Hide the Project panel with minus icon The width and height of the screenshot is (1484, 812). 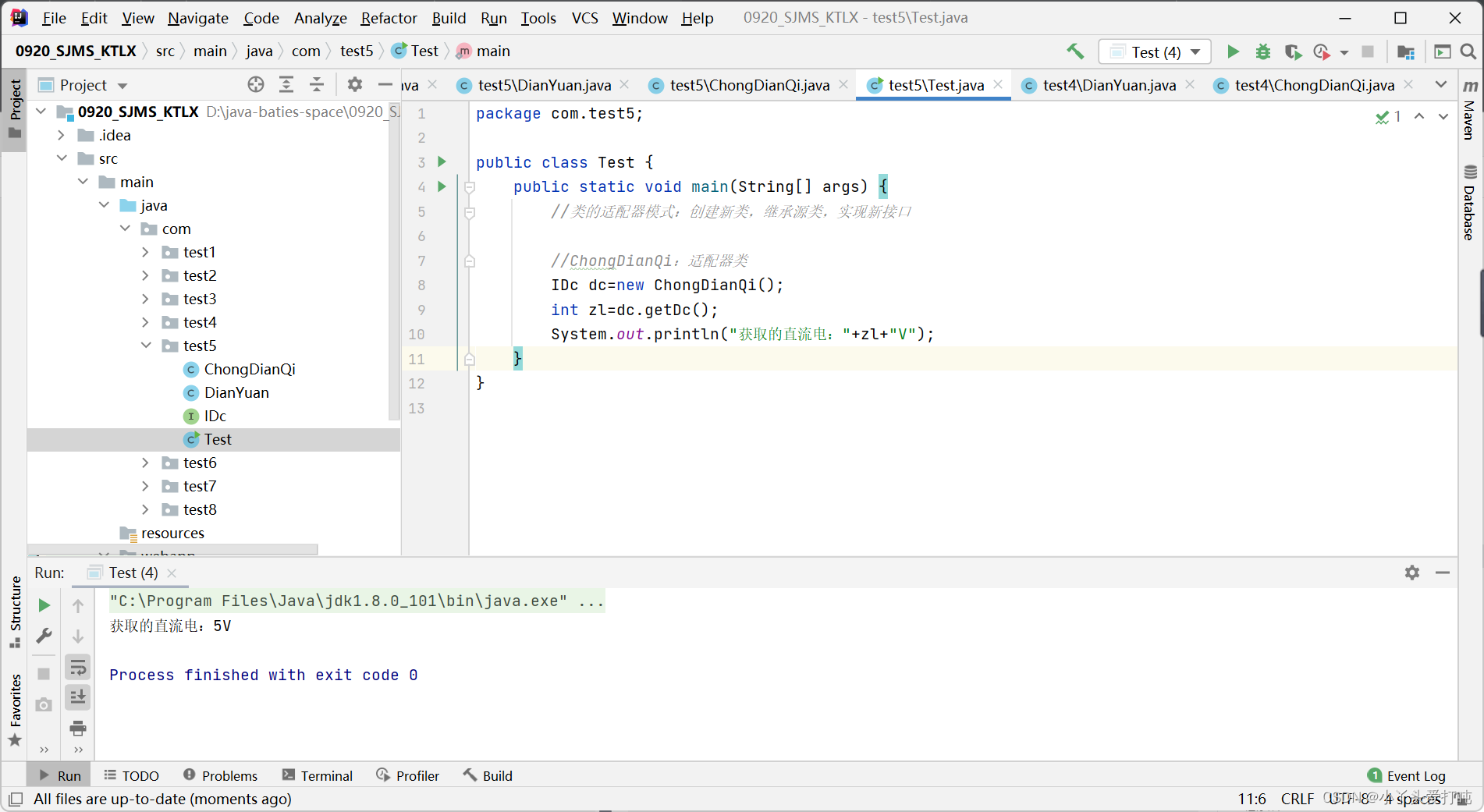[385, 84]
